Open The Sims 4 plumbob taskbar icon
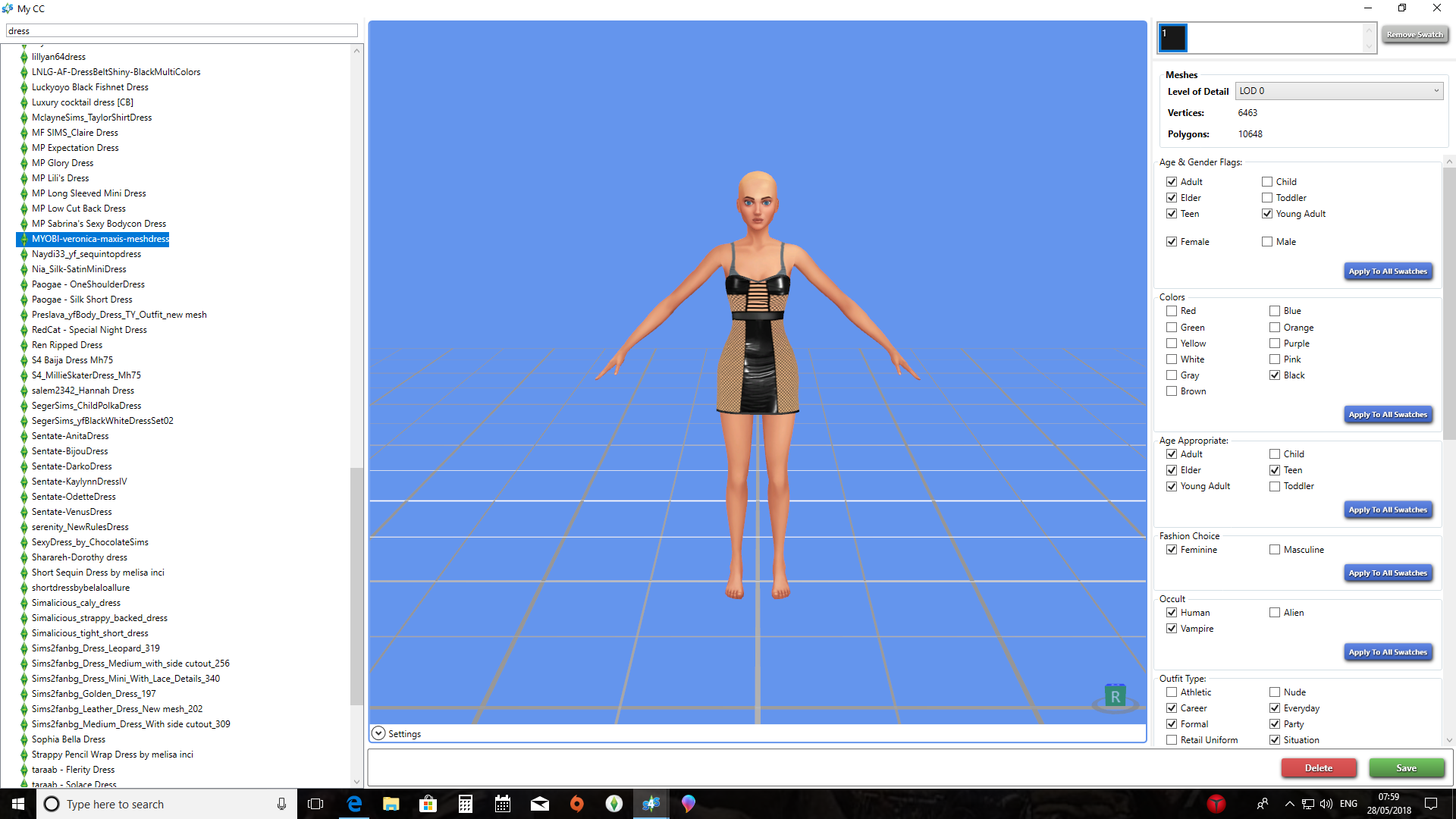This screenshot has height=819, width=1456. click(x=614, y=804)
